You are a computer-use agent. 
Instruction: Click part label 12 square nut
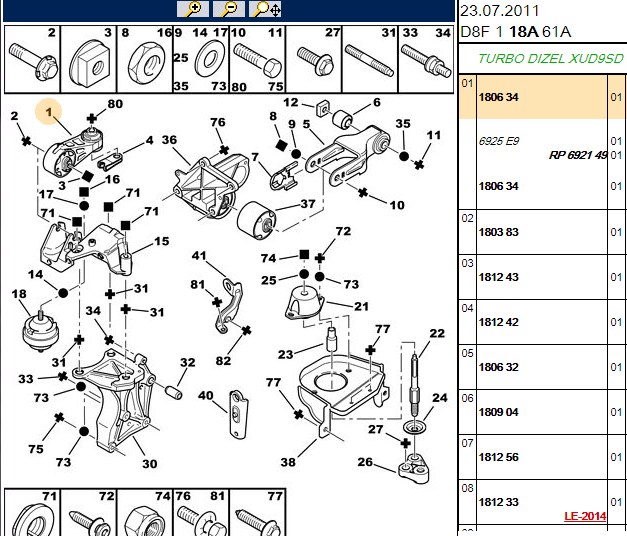tap(291, 102)
